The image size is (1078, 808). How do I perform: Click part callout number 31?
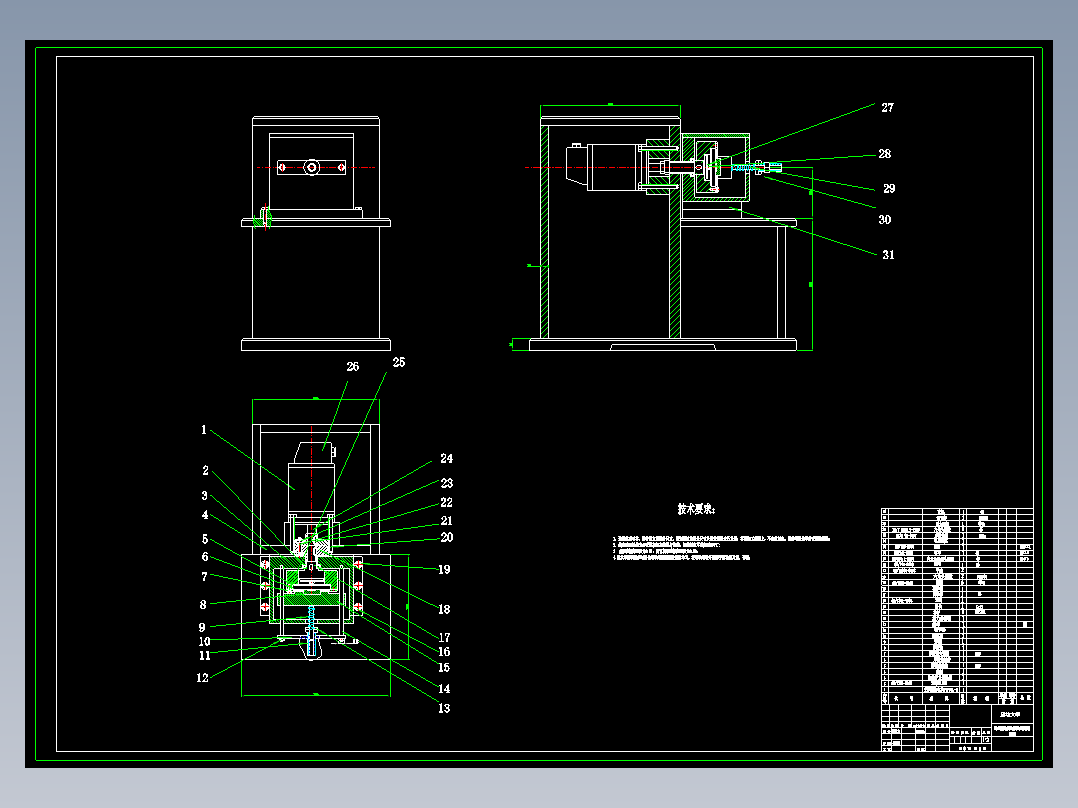pyautogui.click(x=888, y=254)
